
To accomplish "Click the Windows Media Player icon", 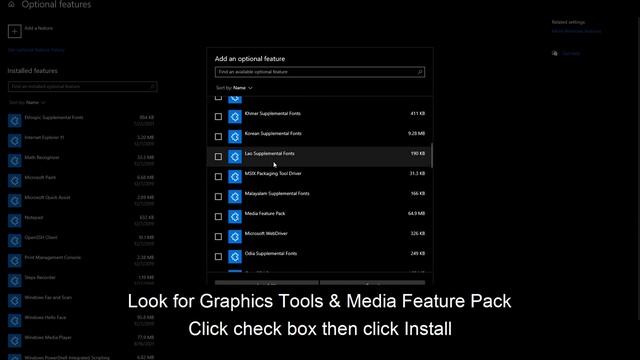I will [x=15, y=340].
